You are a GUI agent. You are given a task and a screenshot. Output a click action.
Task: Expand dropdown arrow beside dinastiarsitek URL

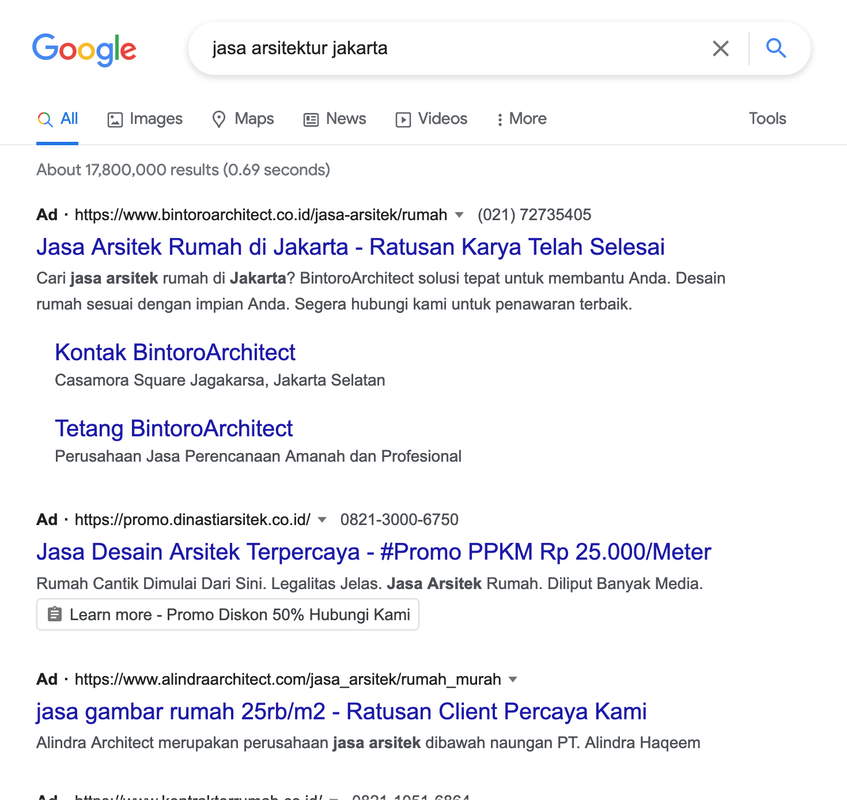point(322,520)
